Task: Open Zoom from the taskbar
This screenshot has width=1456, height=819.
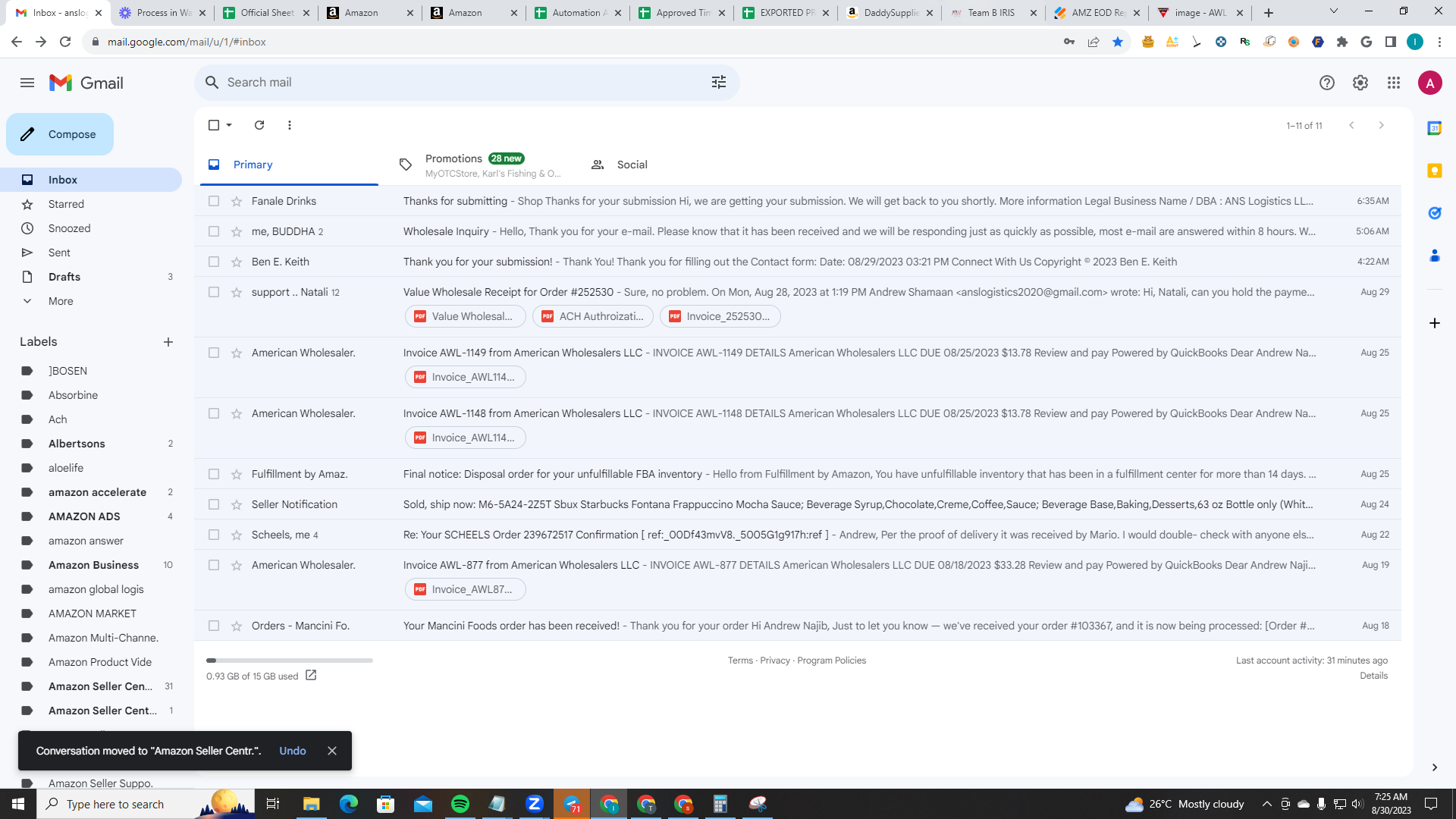Action: tap(535, 804)
